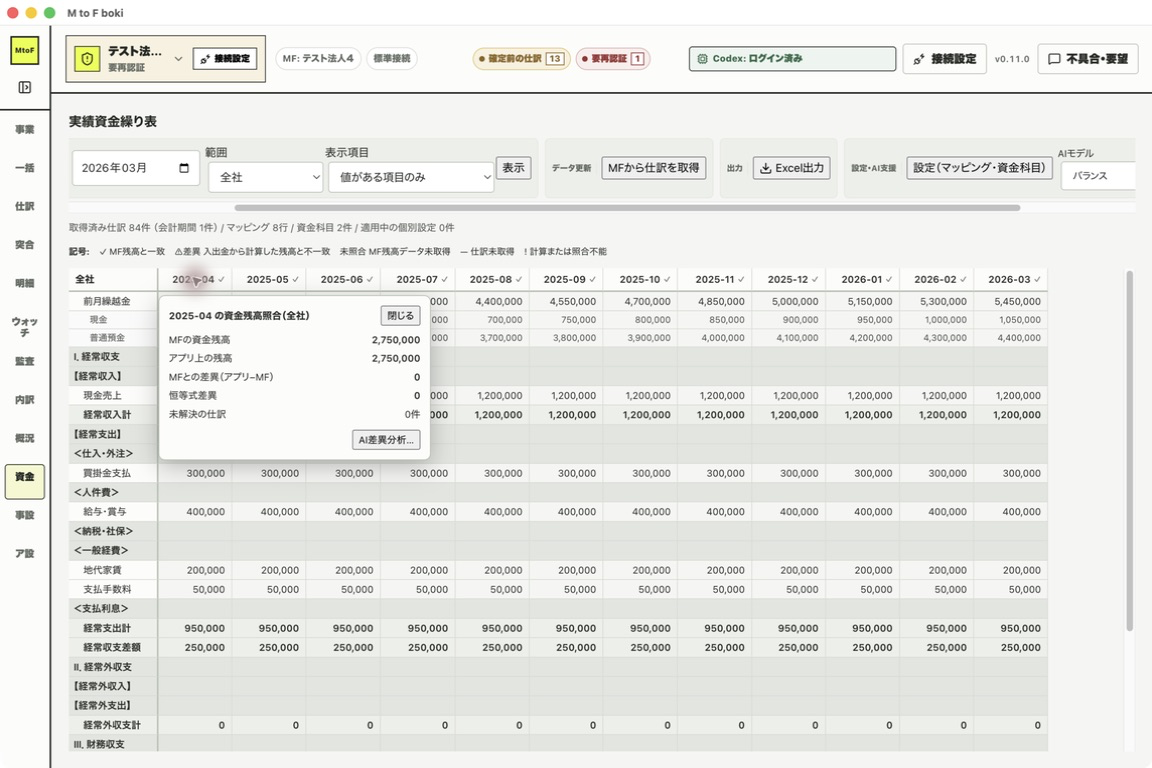Open the 明細 sidebar section

24,283
